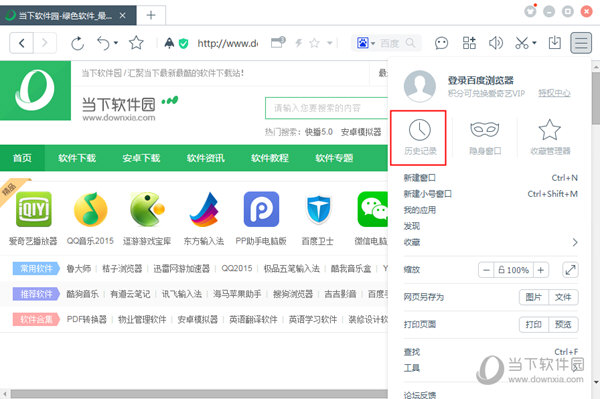Open the green security shield icon
This screenshot has width=600, height=399.
pyautogui.click(x=183, y=44)
